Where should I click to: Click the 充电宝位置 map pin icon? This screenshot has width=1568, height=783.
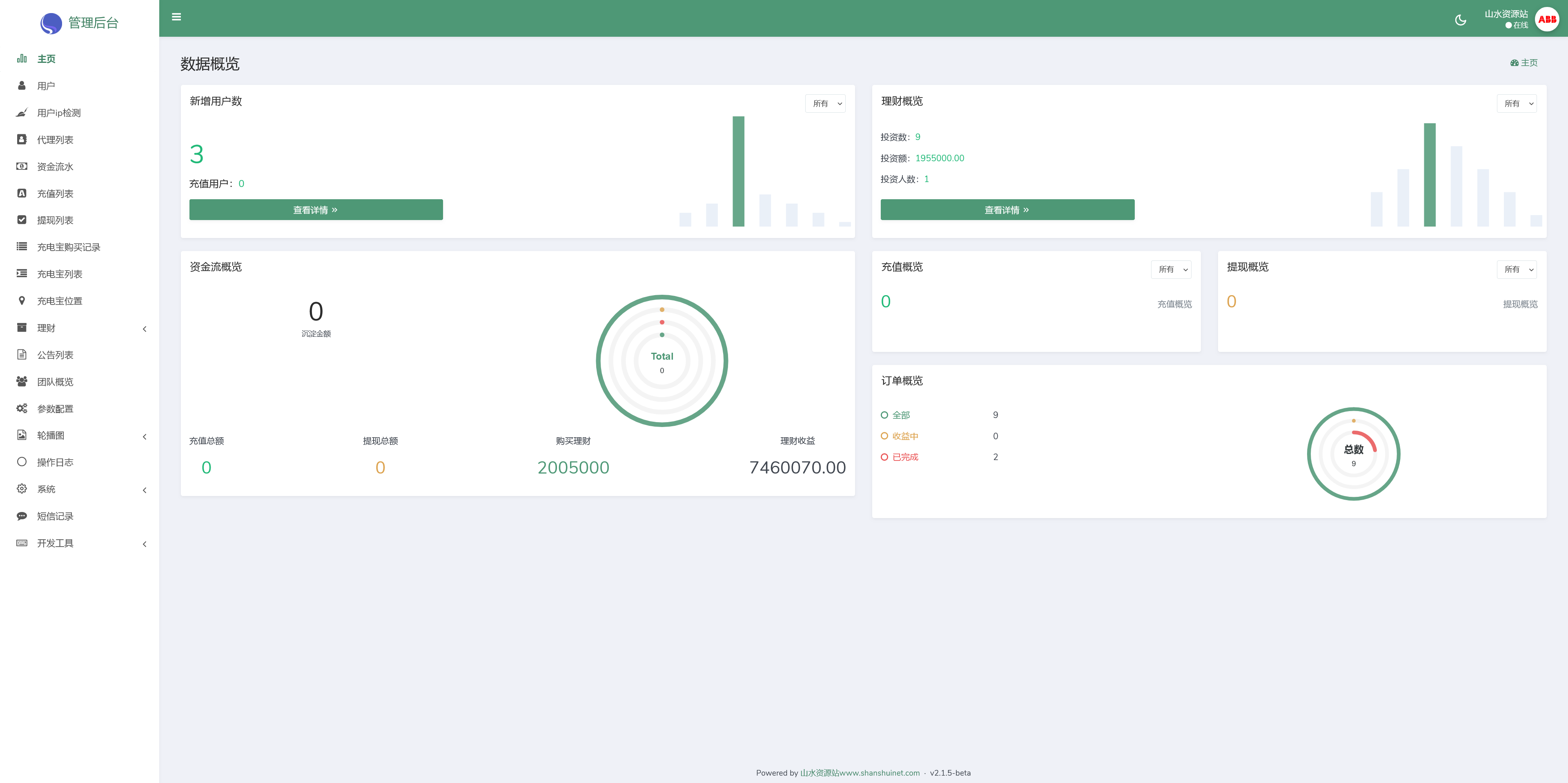click(x=22, y=300)
